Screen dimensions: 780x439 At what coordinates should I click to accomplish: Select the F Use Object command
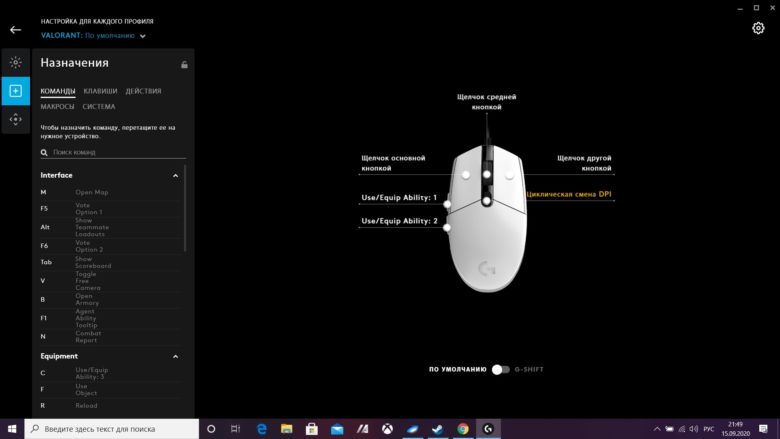tap(110, 390)
